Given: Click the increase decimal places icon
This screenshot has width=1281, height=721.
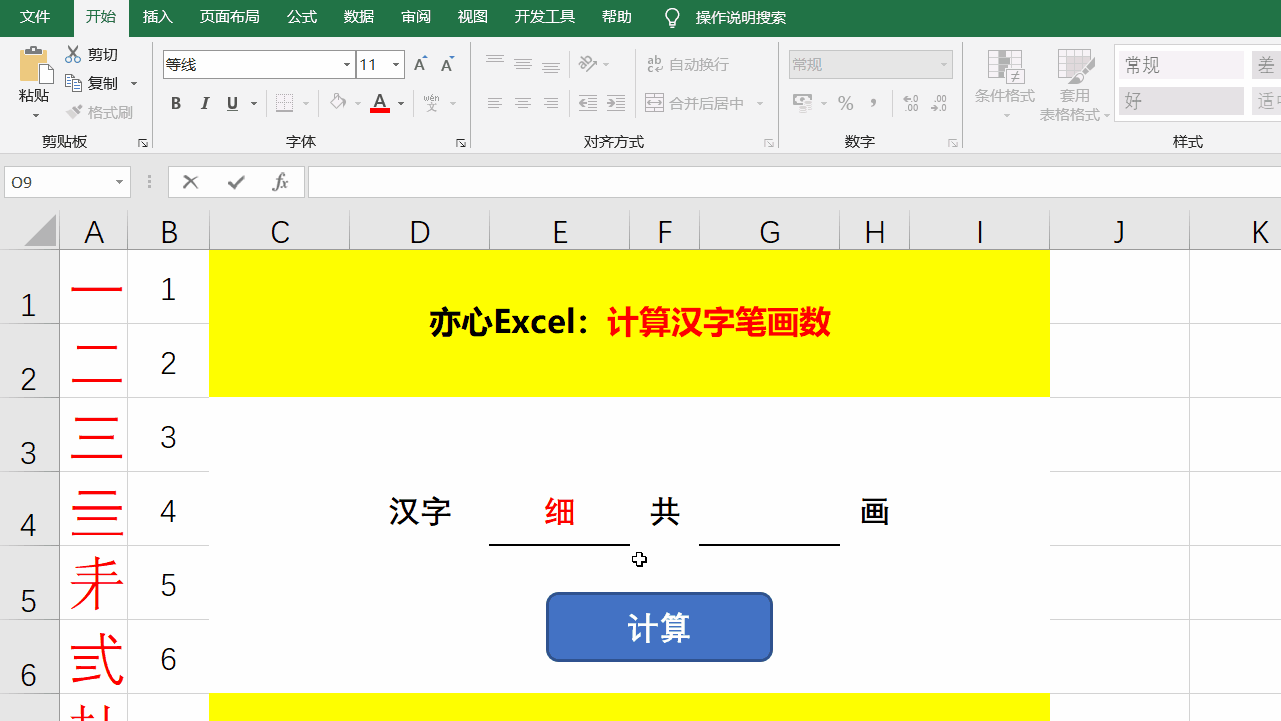Looking at the screenshot, I should [911, 103].
